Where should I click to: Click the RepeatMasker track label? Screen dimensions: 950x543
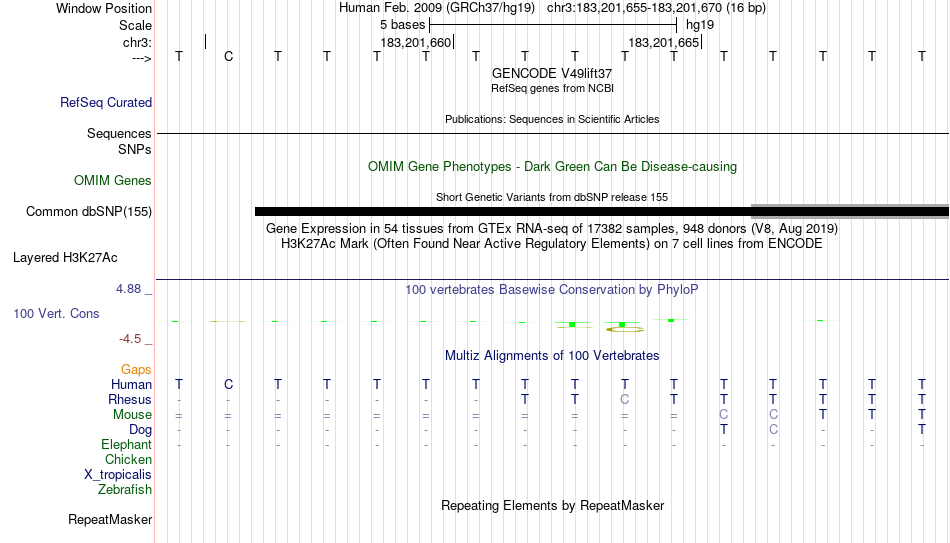[x=110, y=519]
